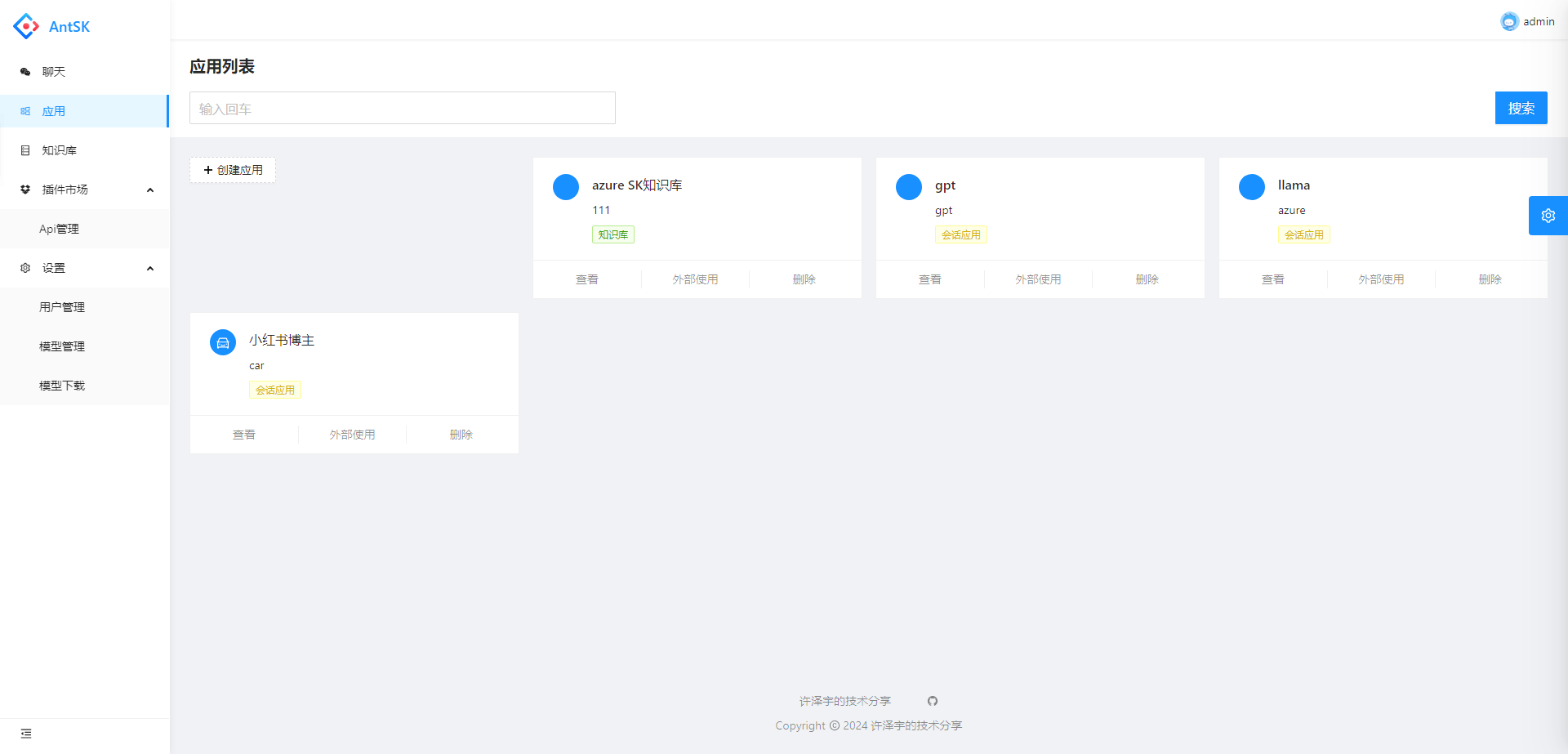Focus the 输入回车 search field
This screenshot has width=1568, height=754.
point(402,109)
